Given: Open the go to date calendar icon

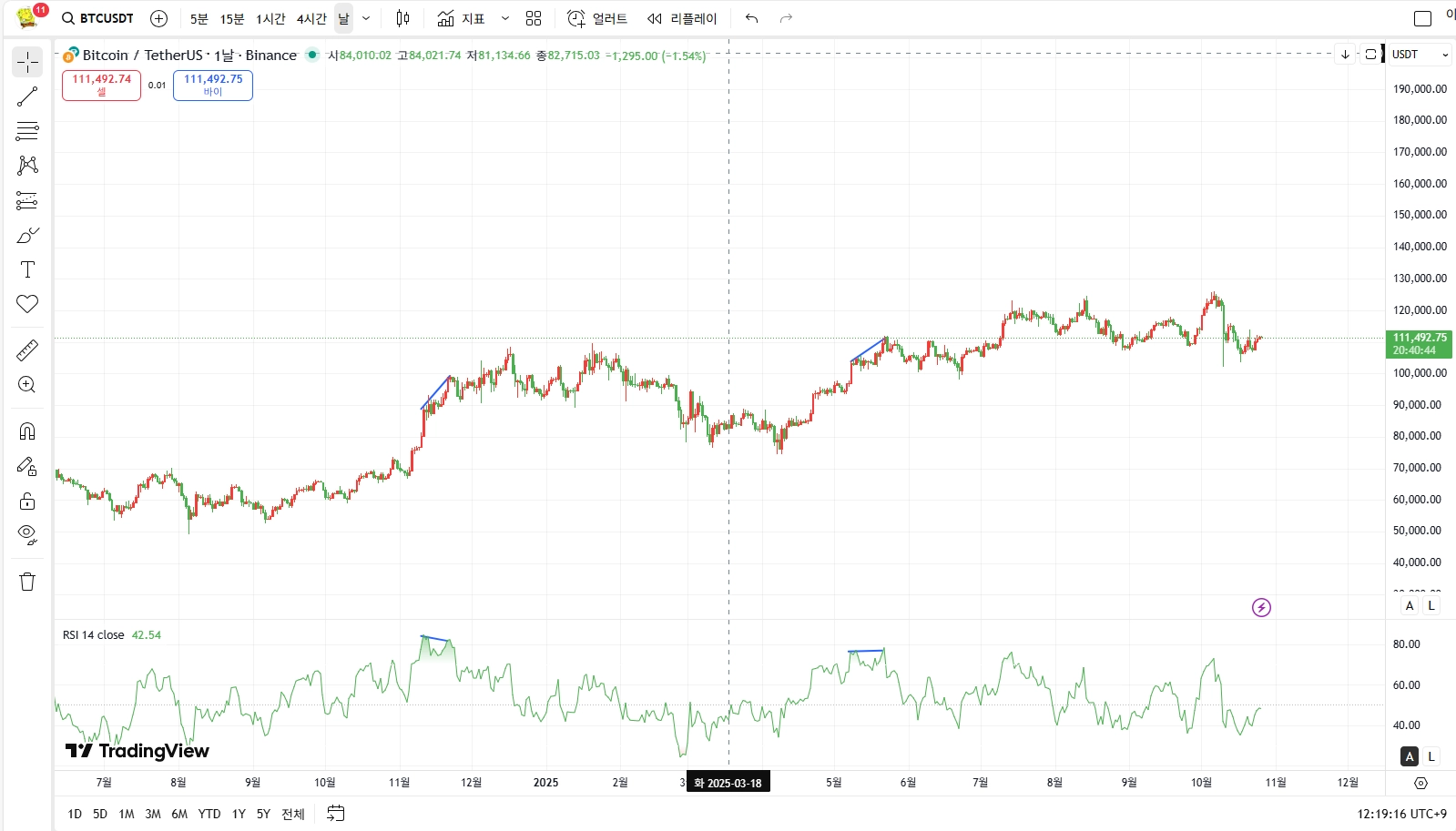Looking at the screenshot, I should [336, 813].
